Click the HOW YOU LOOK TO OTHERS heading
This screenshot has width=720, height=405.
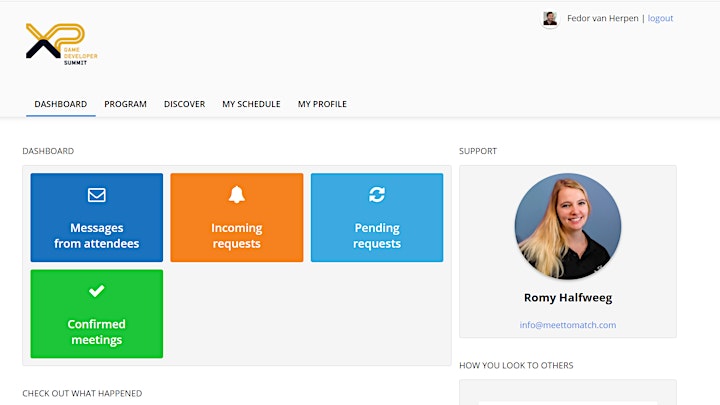pos(516,366)
